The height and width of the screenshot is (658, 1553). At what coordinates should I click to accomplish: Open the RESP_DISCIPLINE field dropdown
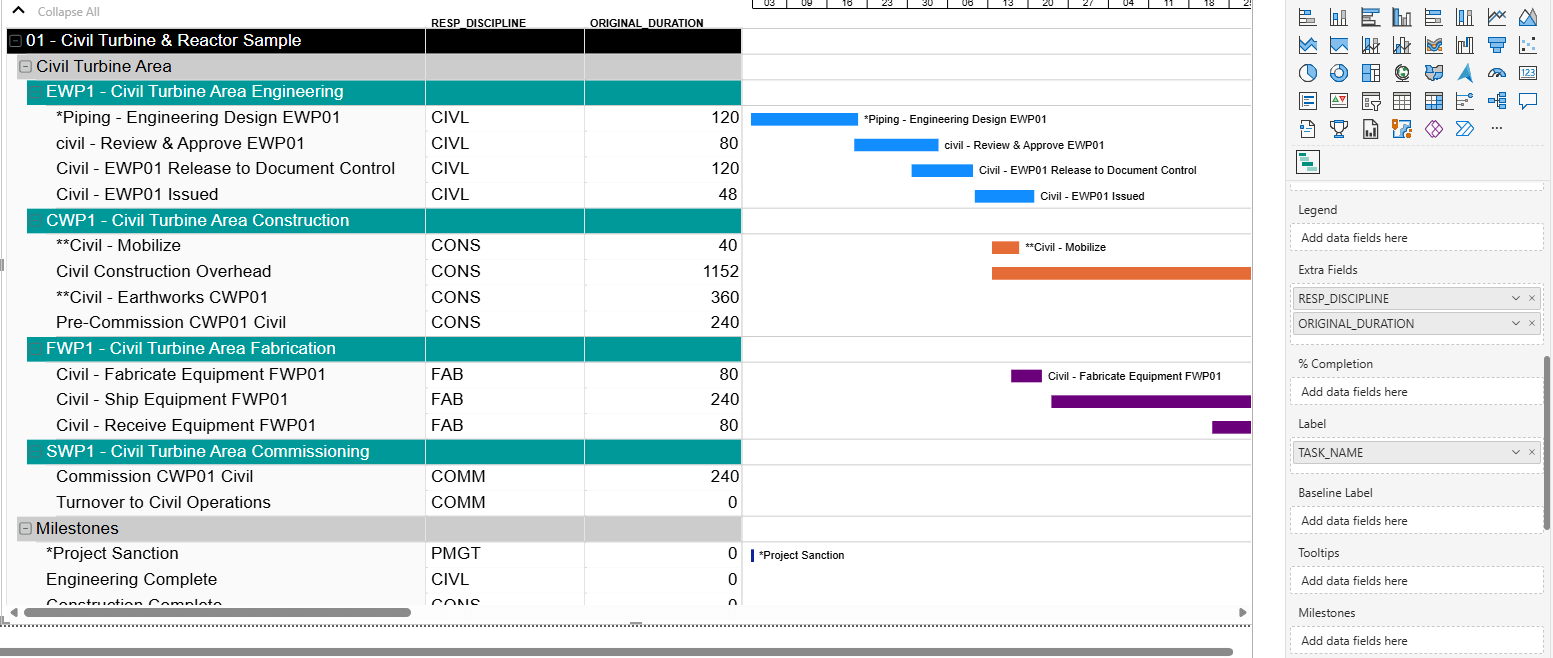[1518, 297]
